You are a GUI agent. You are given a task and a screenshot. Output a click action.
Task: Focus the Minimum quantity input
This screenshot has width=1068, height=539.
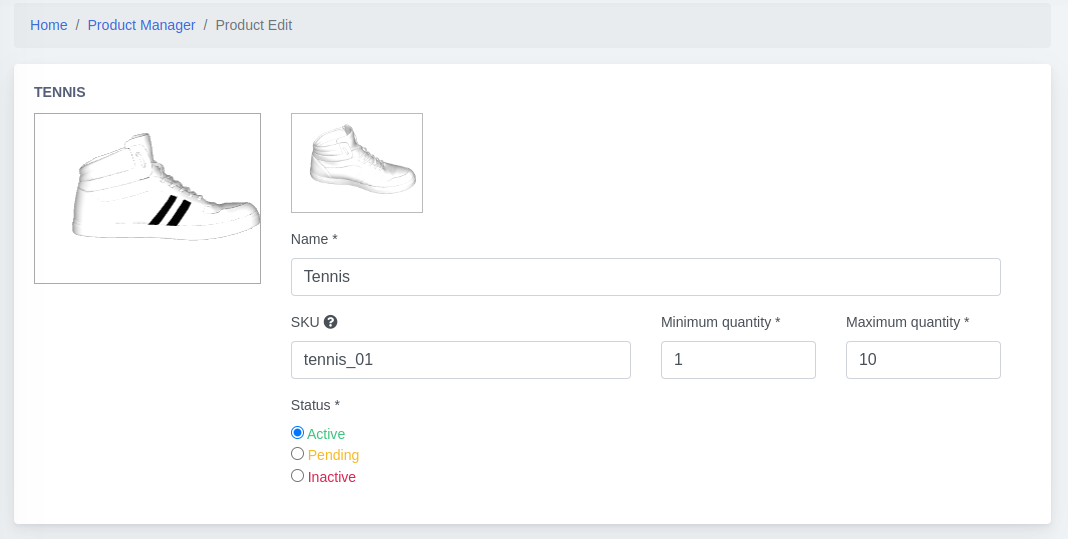[738, 360]
